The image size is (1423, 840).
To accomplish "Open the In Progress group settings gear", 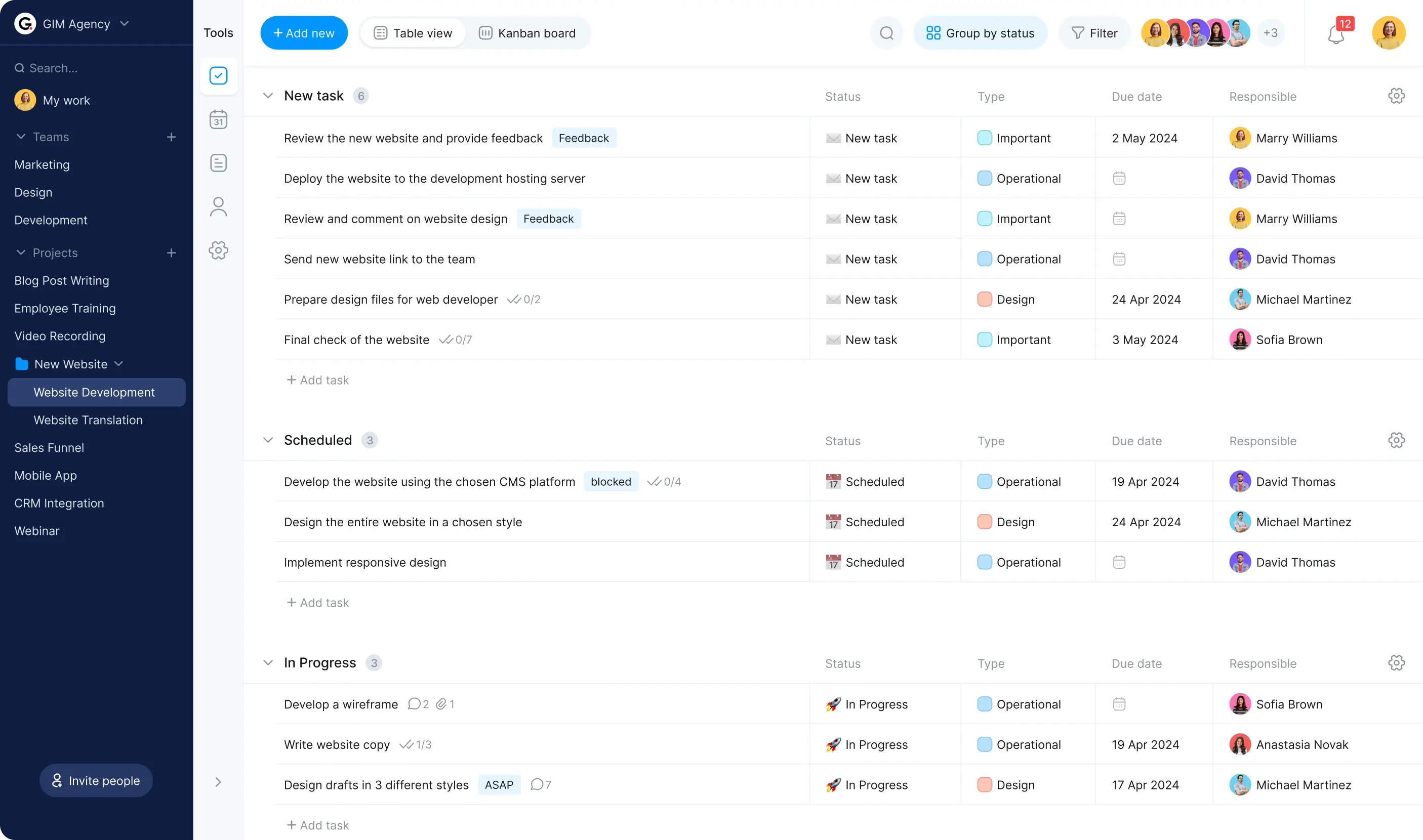I will pos(1396,663).
